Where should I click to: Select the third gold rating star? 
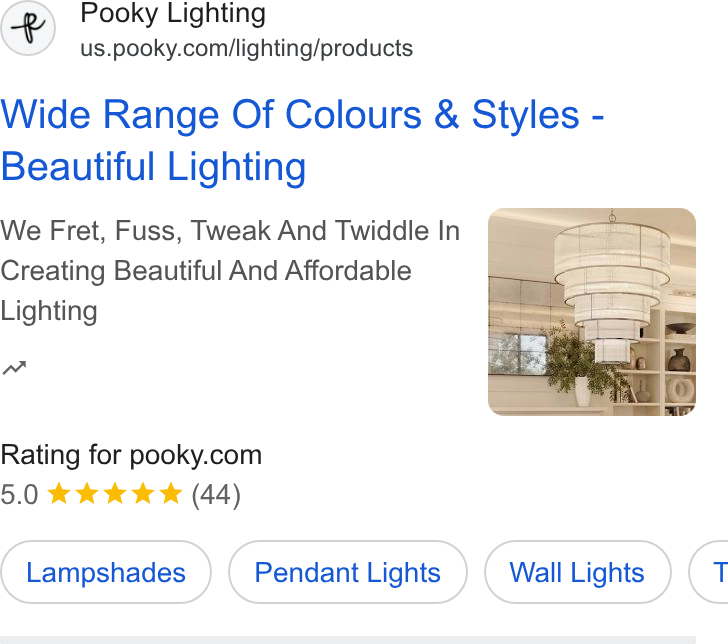click(x=115, y=493)
